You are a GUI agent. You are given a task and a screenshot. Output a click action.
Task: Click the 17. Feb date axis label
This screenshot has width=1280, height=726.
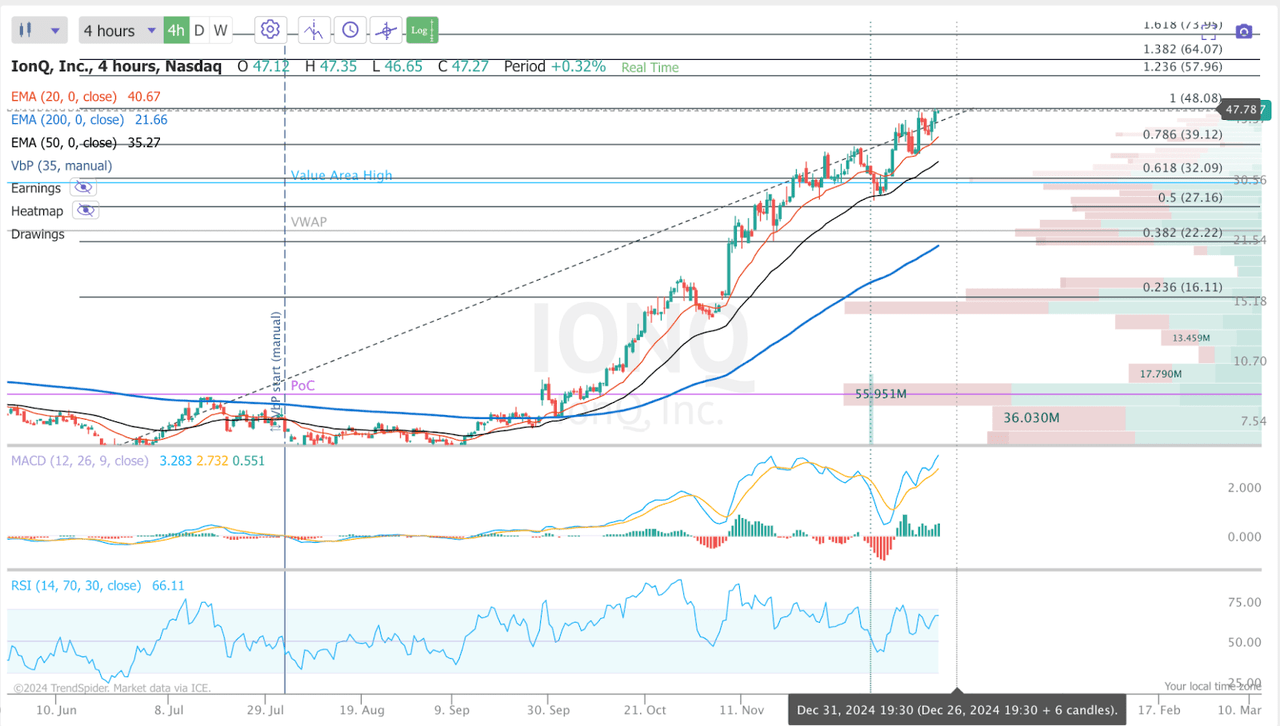tap(1157, 709)
